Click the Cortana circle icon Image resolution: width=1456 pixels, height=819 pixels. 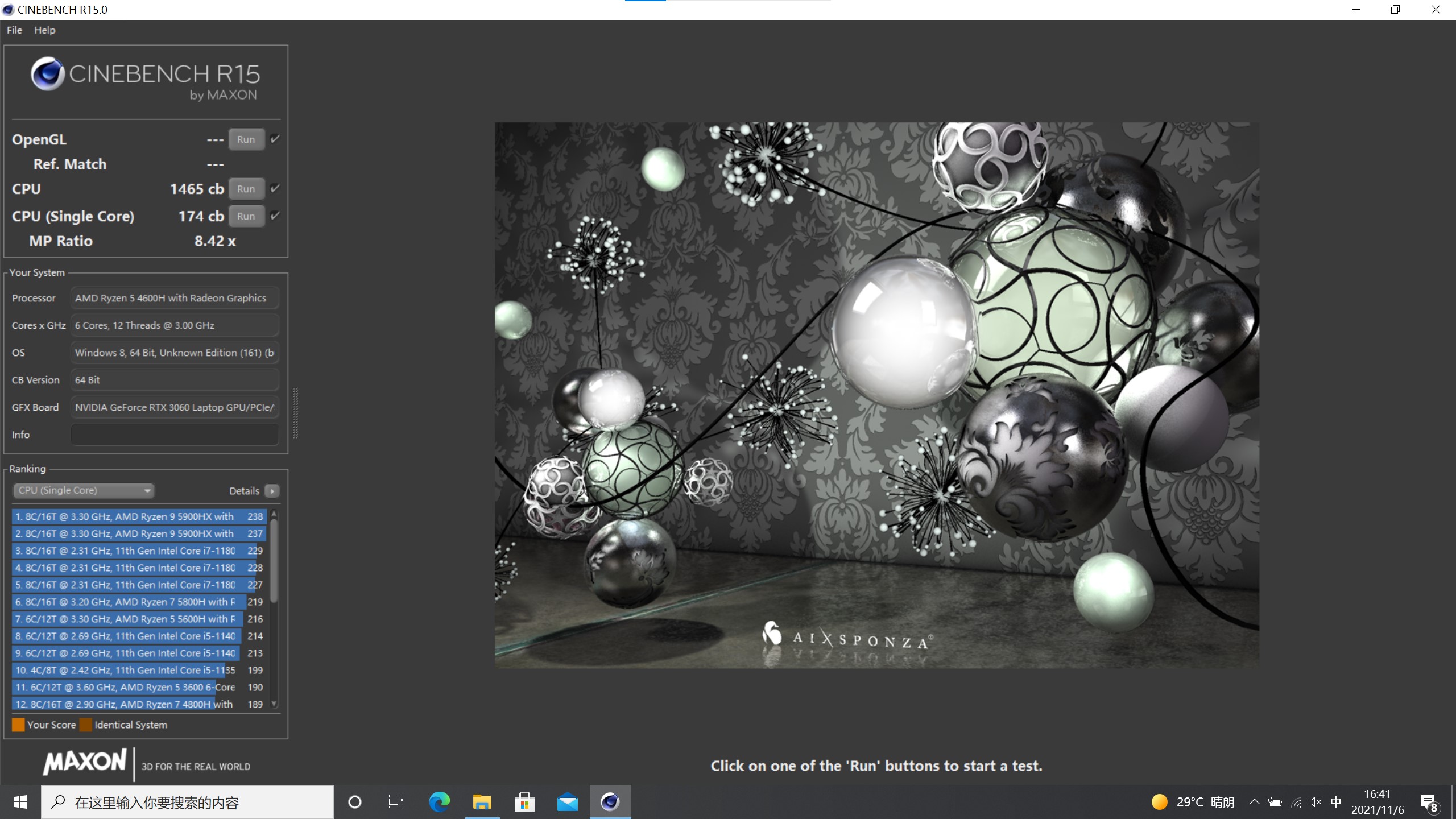coord(354,802)
